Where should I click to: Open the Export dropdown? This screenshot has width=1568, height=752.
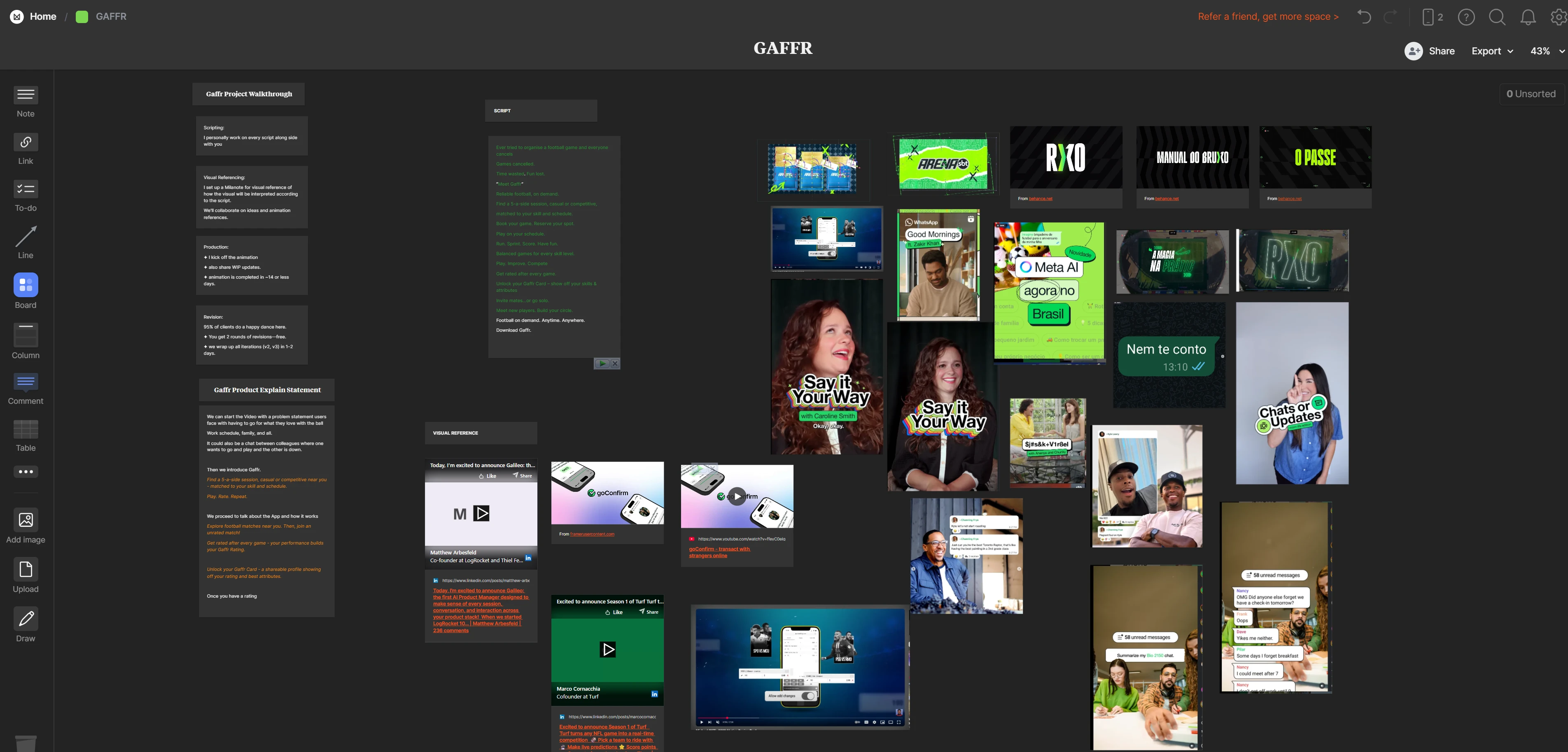point(1492,51)
